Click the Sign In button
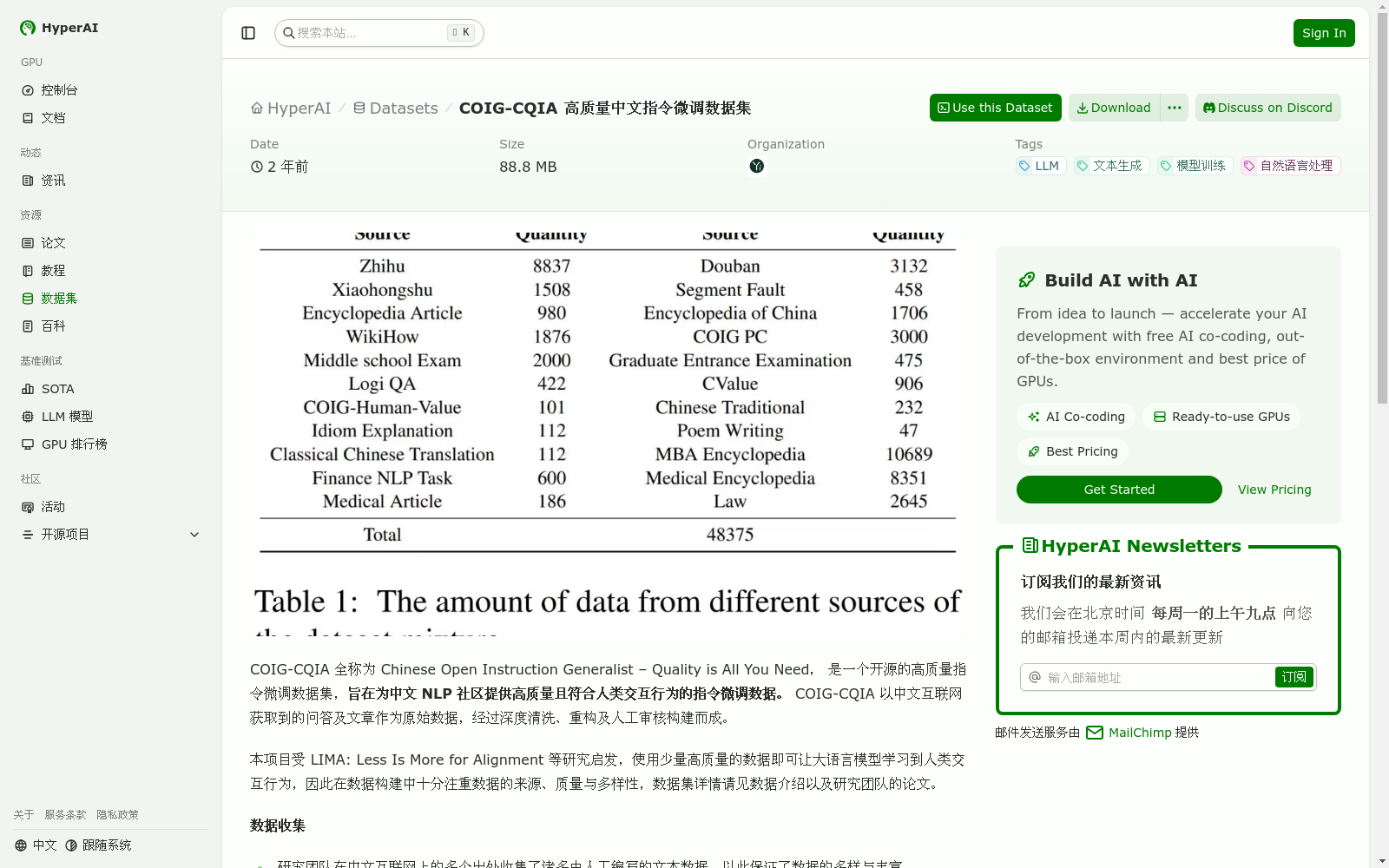1389x868 pixels. 1324,33
